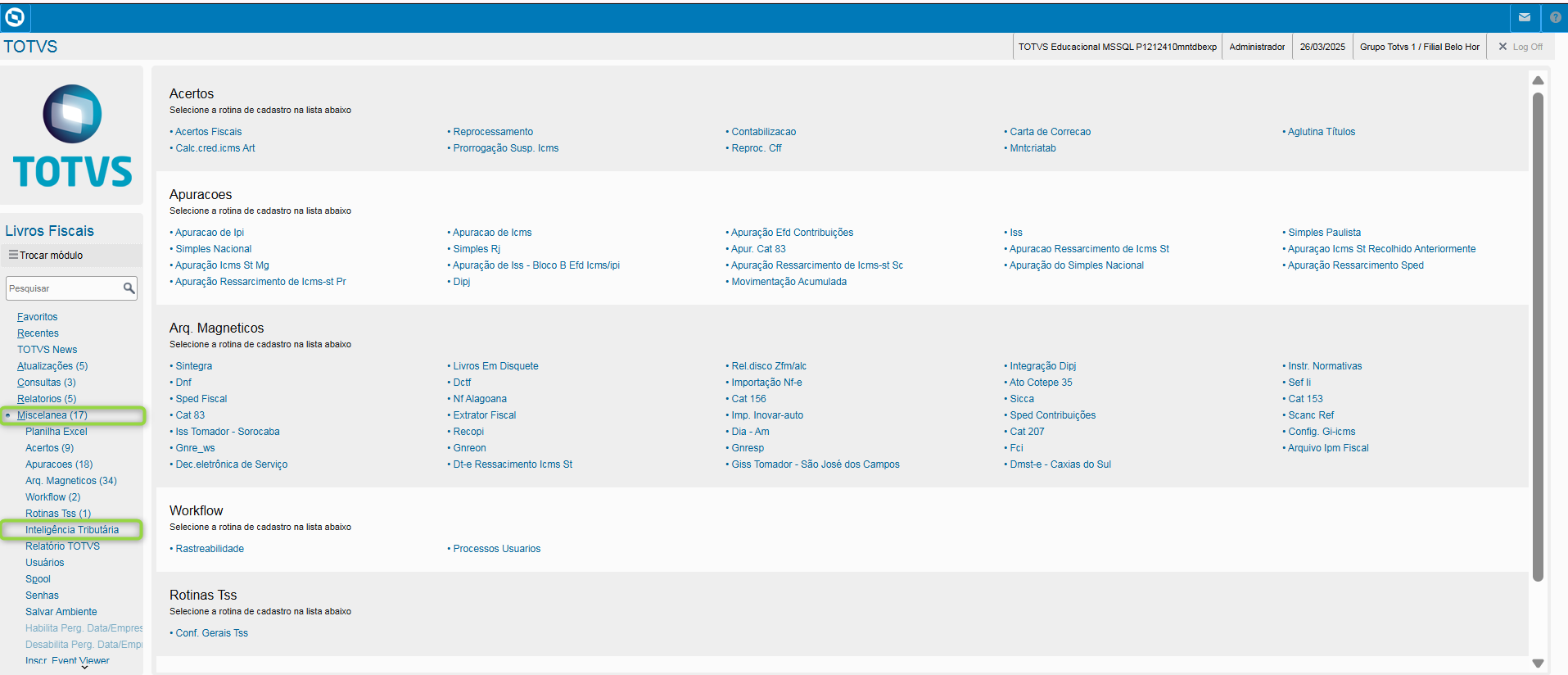1568x675 pixels.
Task: Click Grupo Totvs 1 / Filial Belo Hor
Action: click(x=1419, y=47)
